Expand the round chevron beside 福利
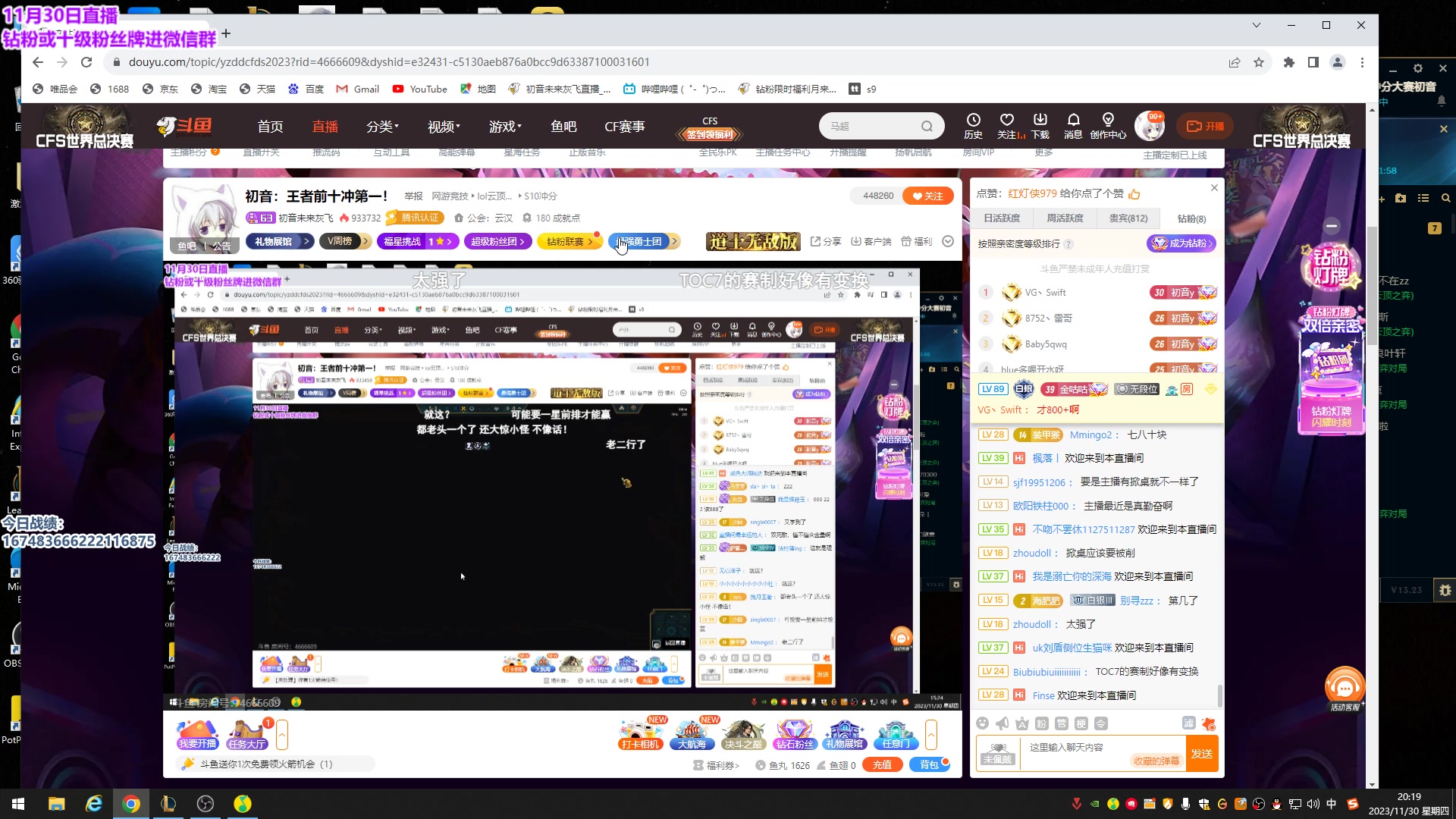 pyautogui.click(x=948, y=241)
